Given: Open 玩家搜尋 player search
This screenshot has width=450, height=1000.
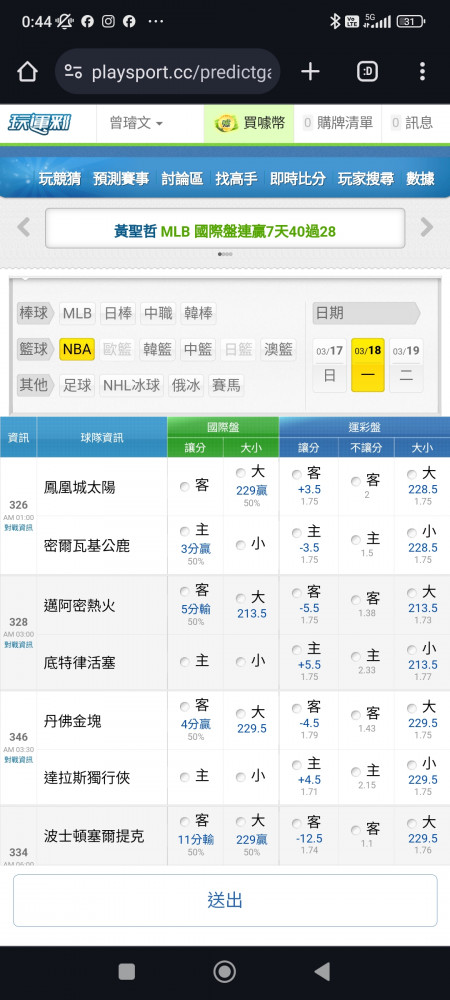Looking at the screenshot, I should coord(366,179).
